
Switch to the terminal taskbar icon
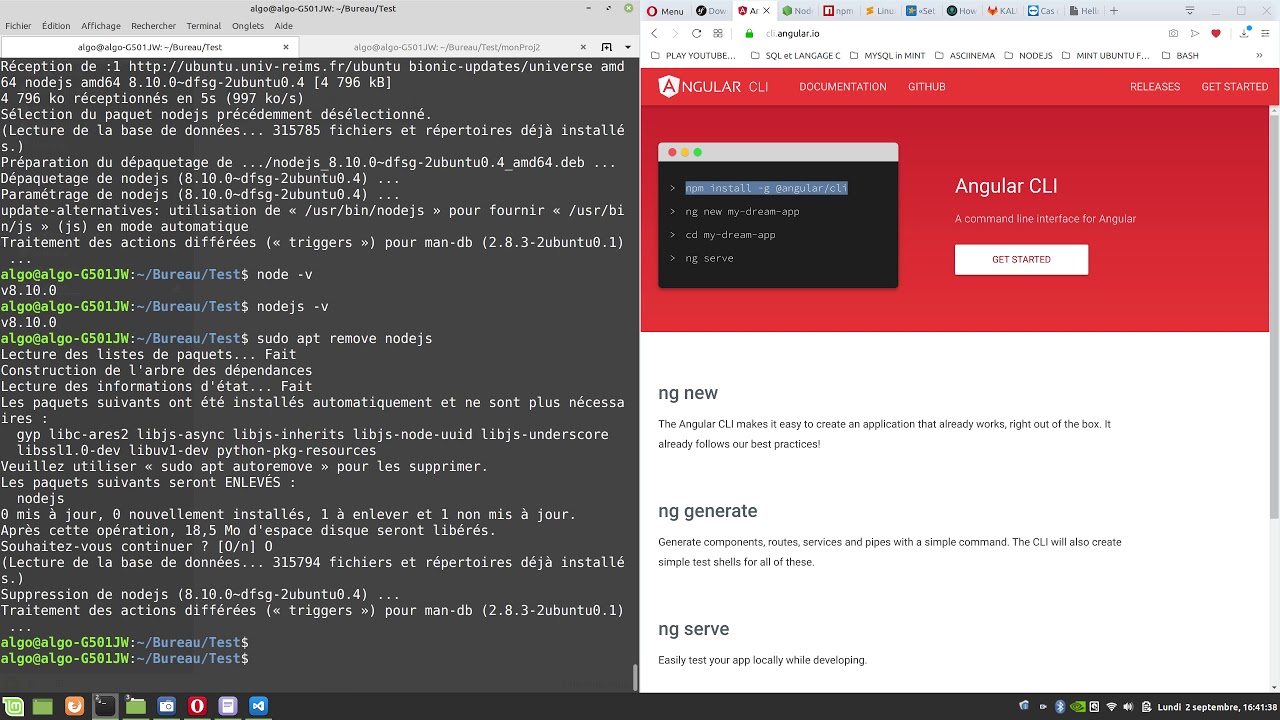[x=105, y=706]
